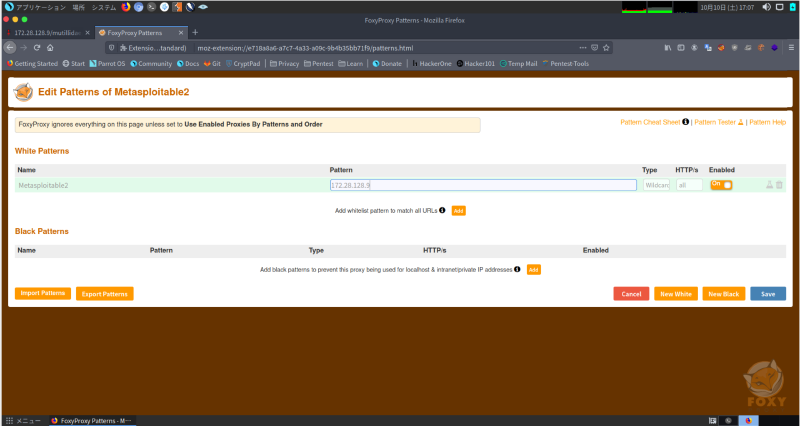Click the New White button
This screenshot has width=800, height=426.
tap(675, 294)
